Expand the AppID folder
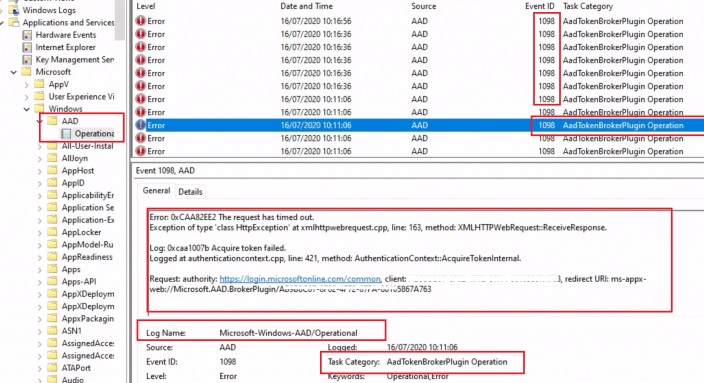 pos(40,183)
